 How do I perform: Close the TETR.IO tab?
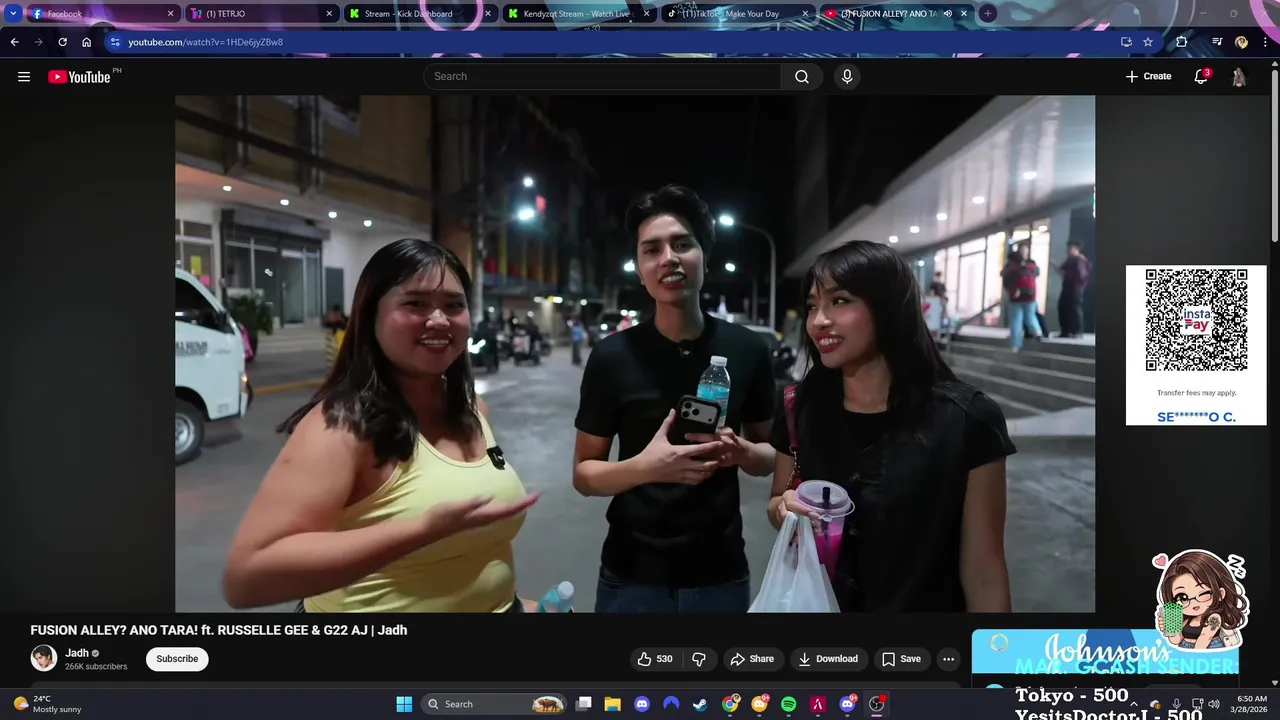pyautogui.click(x=329, y=14)
